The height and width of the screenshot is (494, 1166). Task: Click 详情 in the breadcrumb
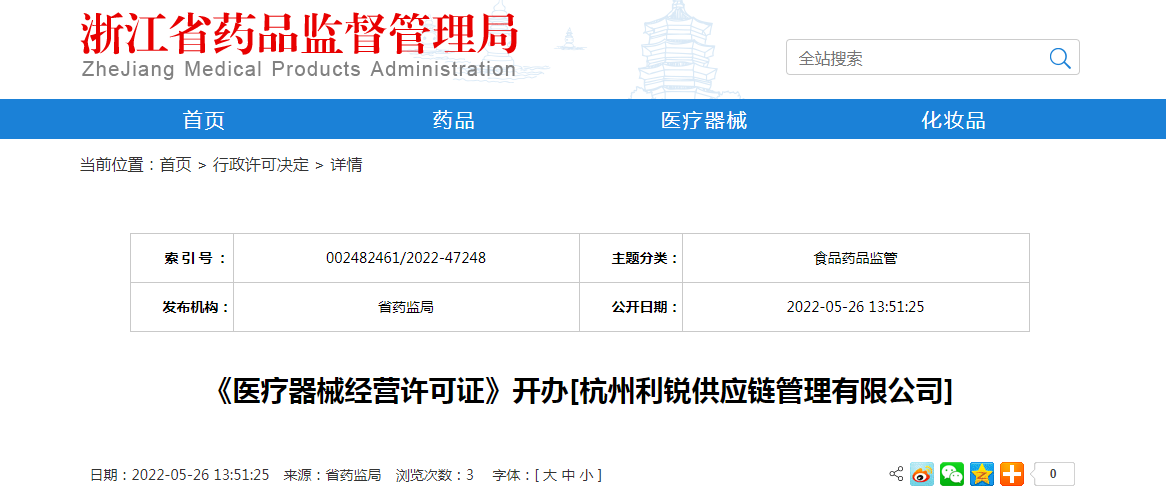click(x=346, y=165)
